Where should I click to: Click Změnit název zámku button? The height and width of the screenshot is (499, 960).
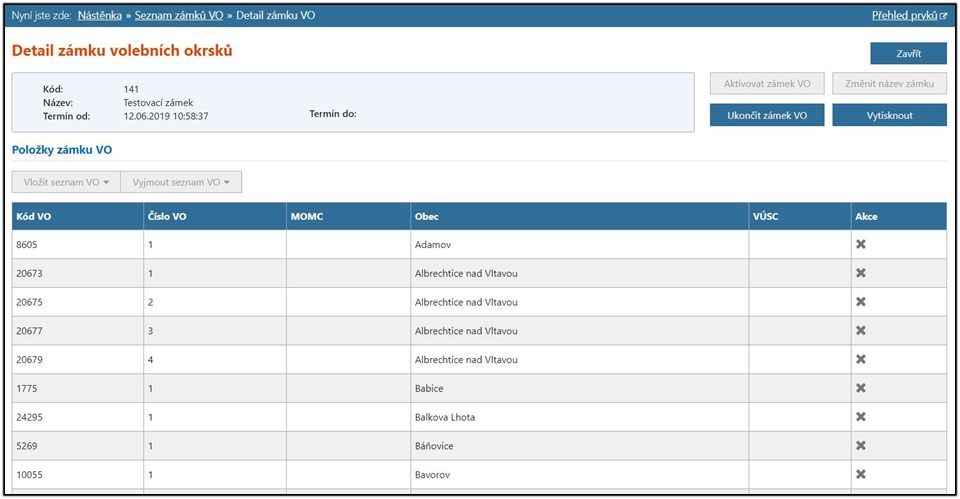[x=889, y=84]
